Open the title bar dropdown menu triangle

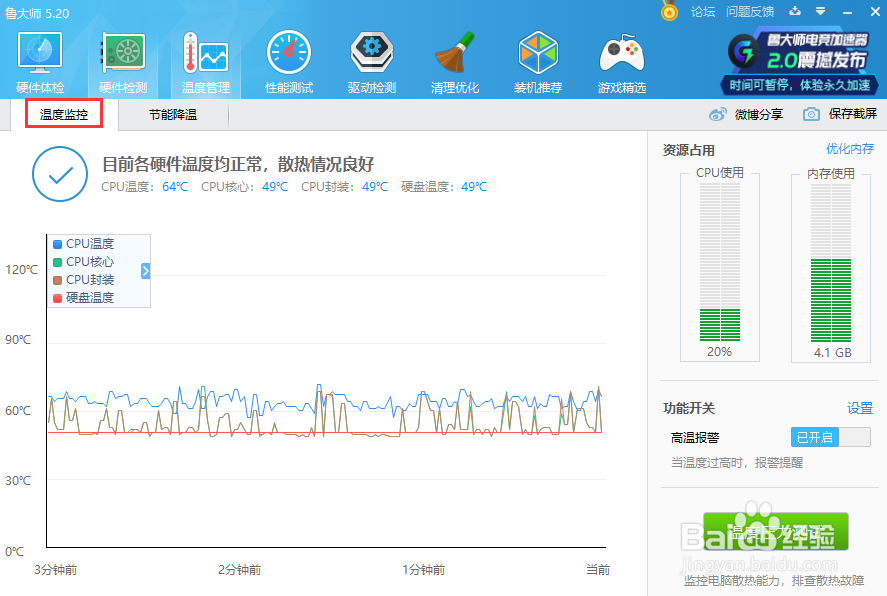(820, 11)
